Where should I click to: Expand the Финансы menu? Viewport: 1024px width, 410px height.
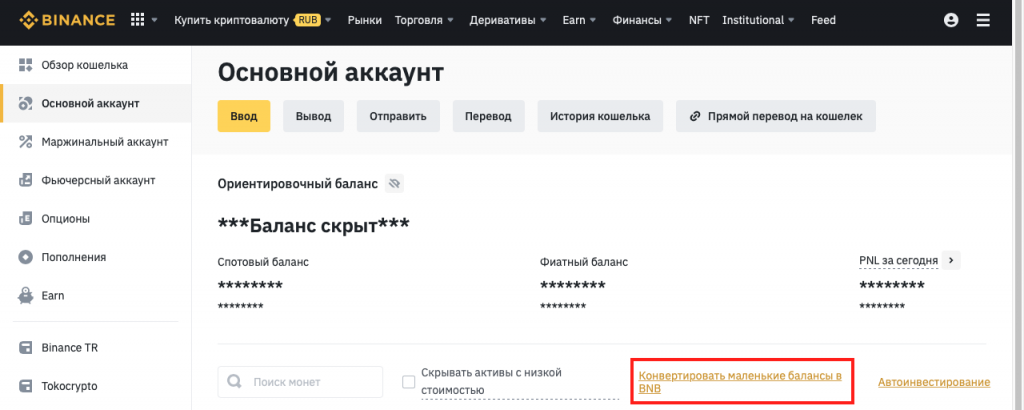(x=642, y=20)
